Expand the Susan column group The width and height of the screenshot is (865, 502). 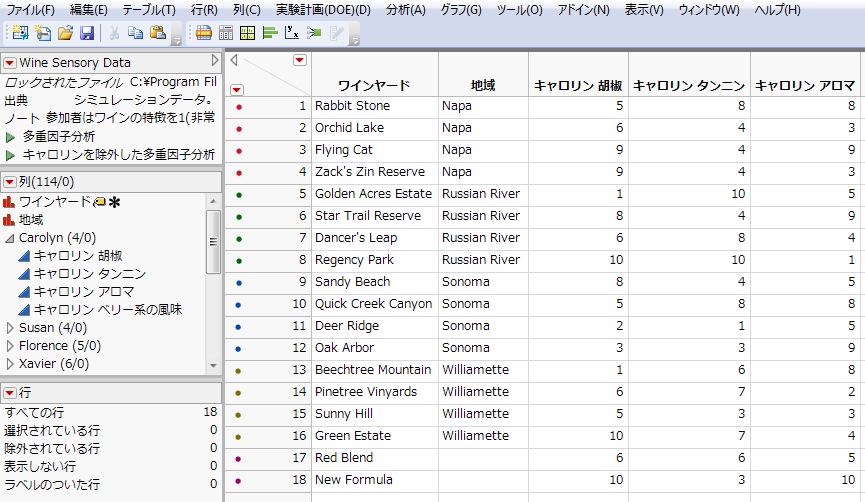tap(10, 328)
